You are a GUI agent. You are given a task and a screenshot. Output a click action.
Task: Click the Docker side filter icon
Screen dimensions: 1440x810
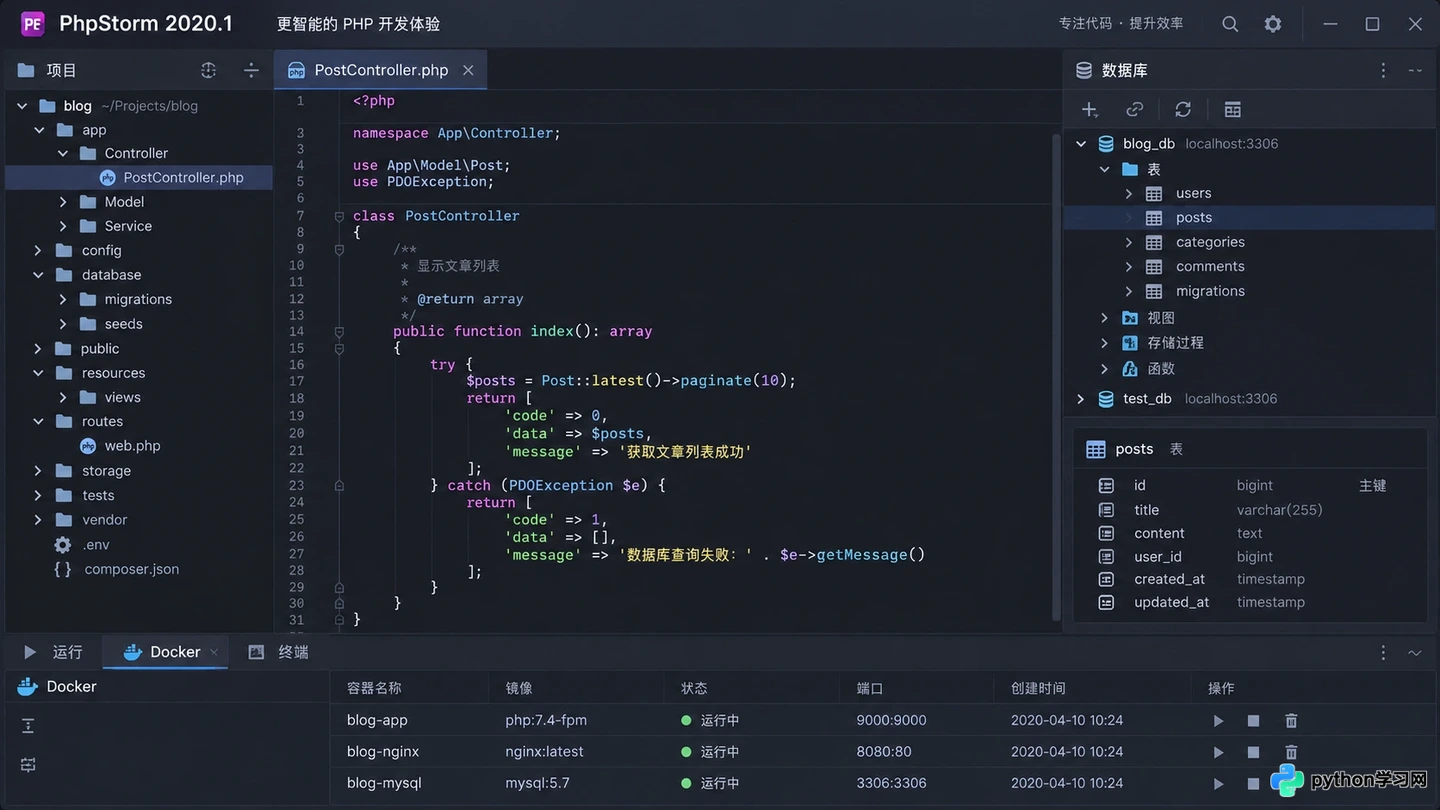pyautogui.click(x=28, y=765)
